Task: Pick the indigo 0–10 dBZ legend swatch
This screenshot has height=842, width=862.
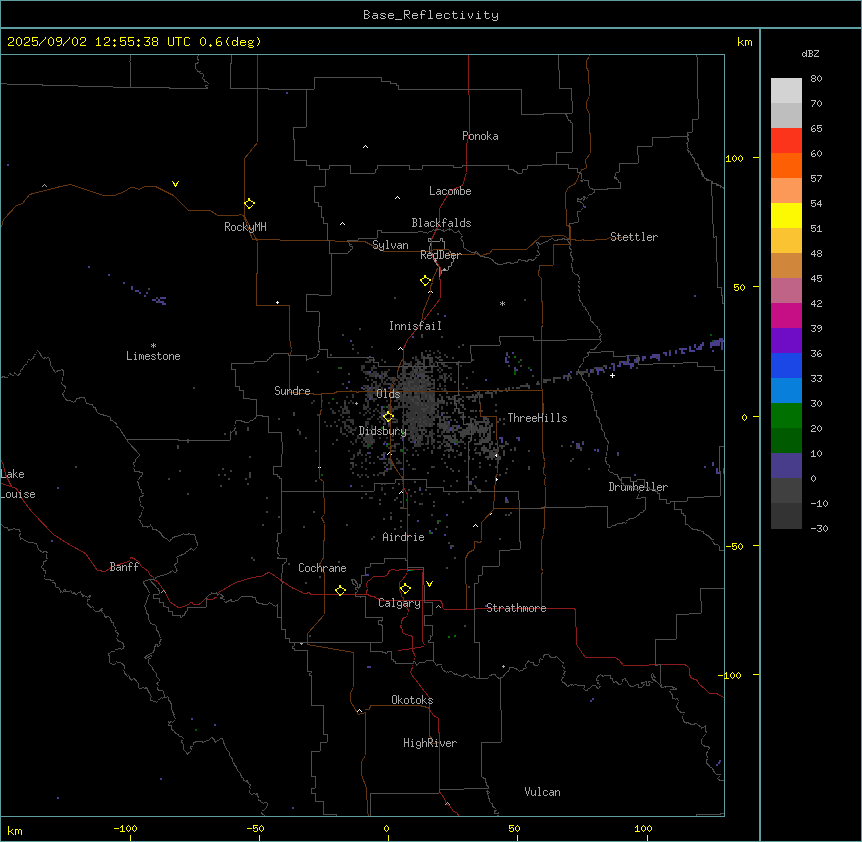Action: coord(786,466)
